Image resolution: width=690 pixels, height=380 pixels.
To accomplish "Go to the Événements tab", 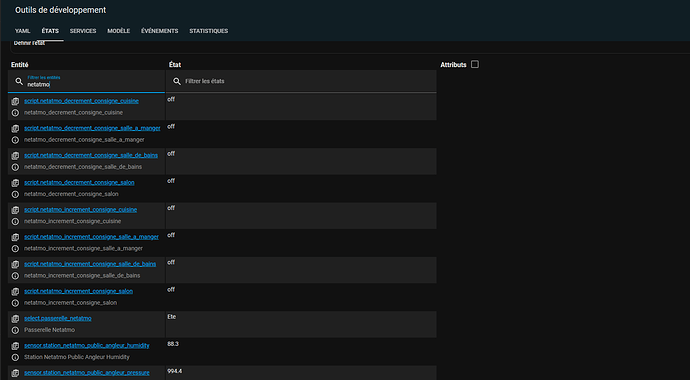I will [x=159, y=31].
